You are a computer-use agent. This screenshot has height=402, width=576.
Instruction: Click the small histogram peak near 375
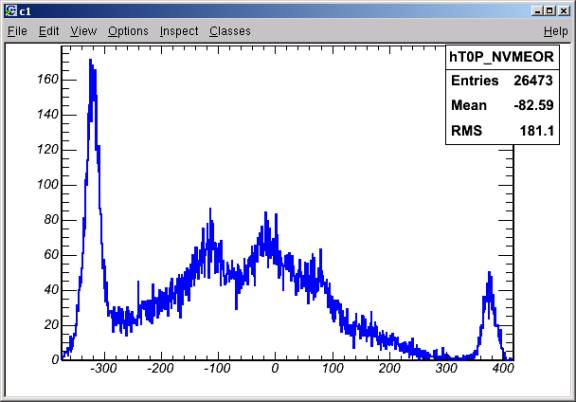click(489, 290)
